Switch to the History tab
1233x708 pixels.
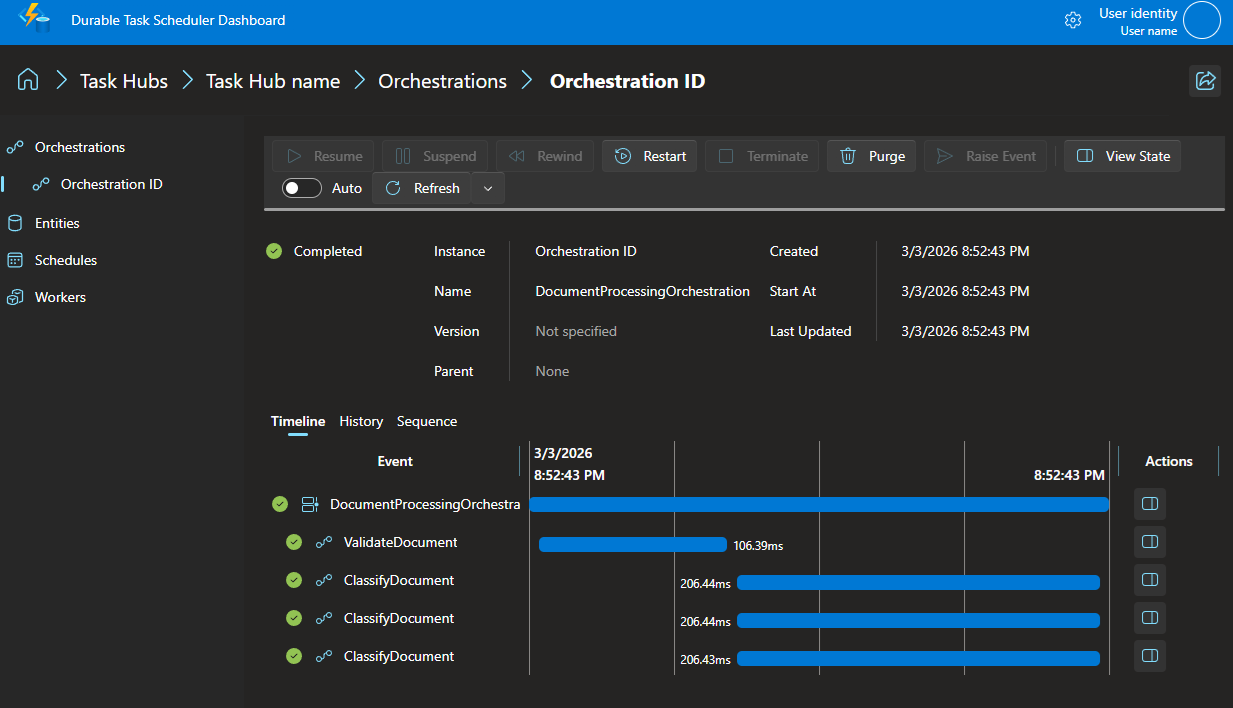(x=360, y=421)
